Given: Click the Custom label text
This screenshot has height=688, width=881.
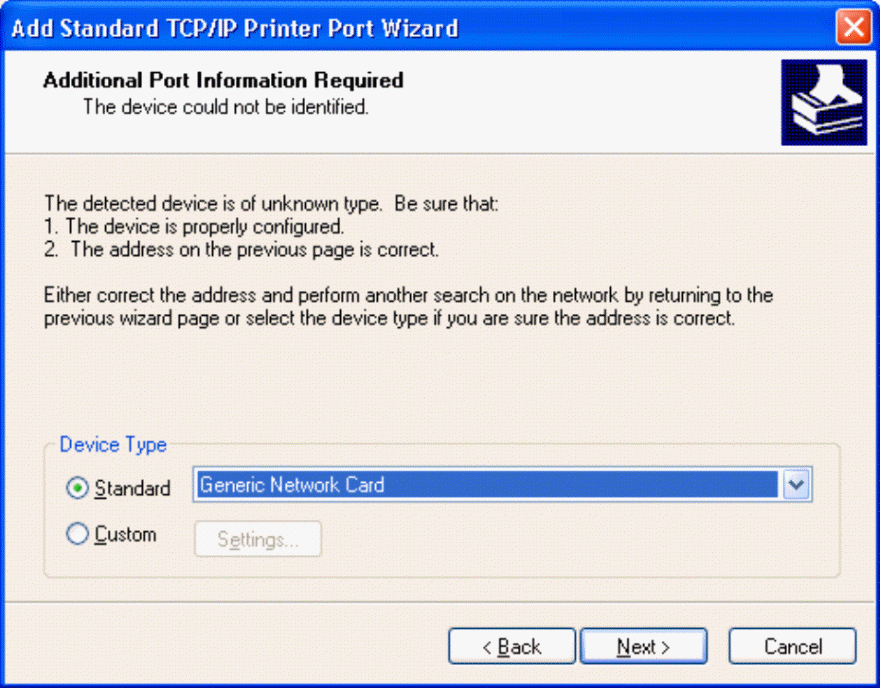Looking at the screenshot, I should 125,534.
